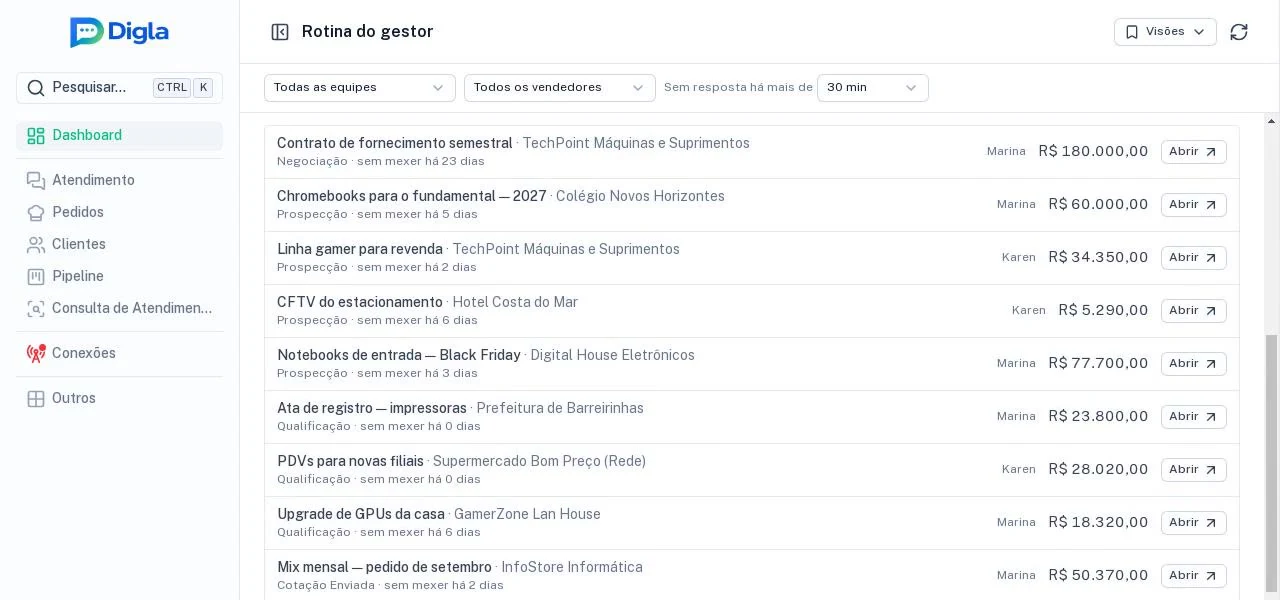Open Conexões menu item
This screenshot has width=1280, height=600.
119,353
